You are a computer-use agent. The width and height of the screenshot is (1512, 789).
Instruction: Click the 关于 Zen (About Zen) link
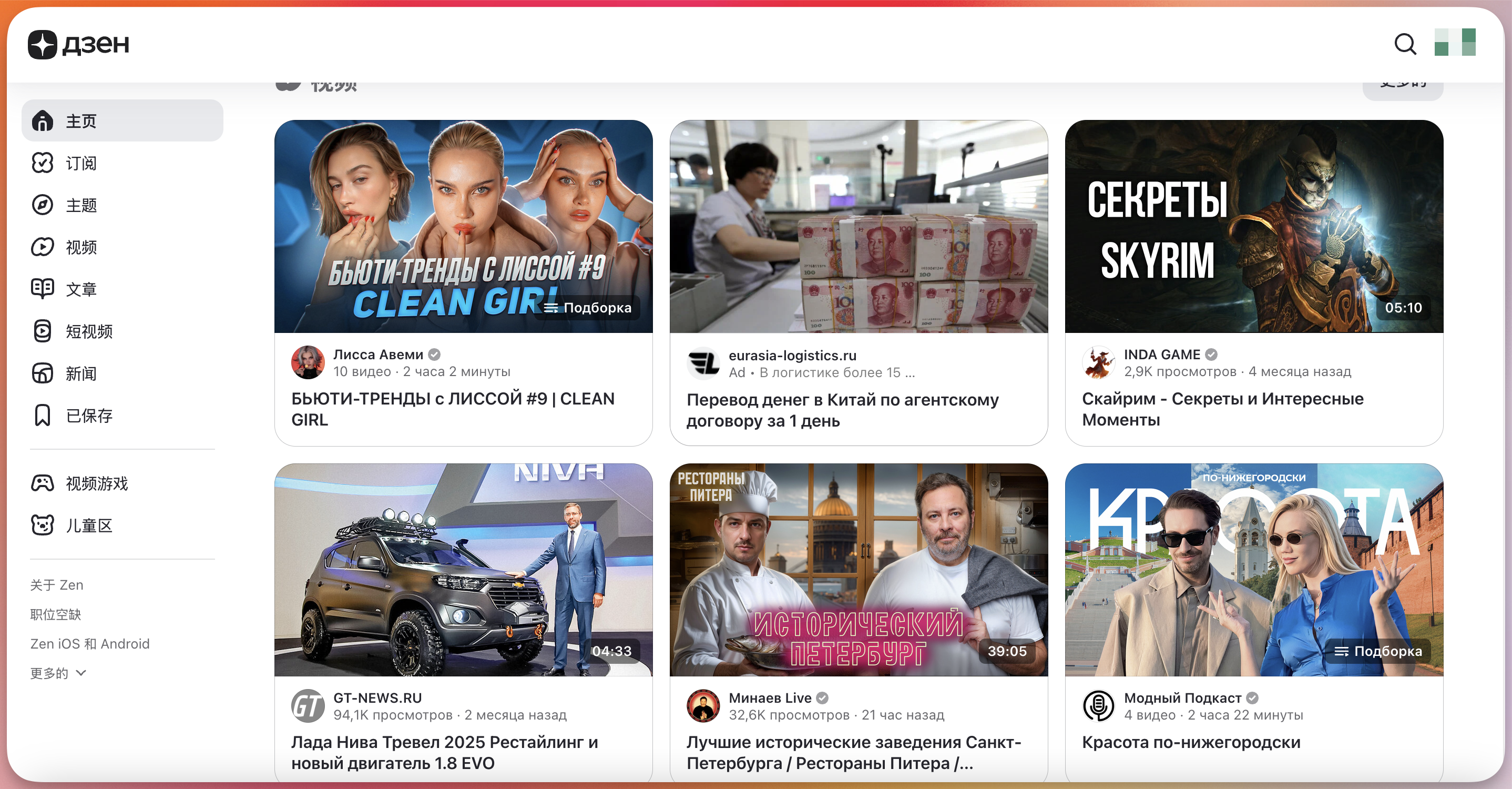tap(55, 584)
